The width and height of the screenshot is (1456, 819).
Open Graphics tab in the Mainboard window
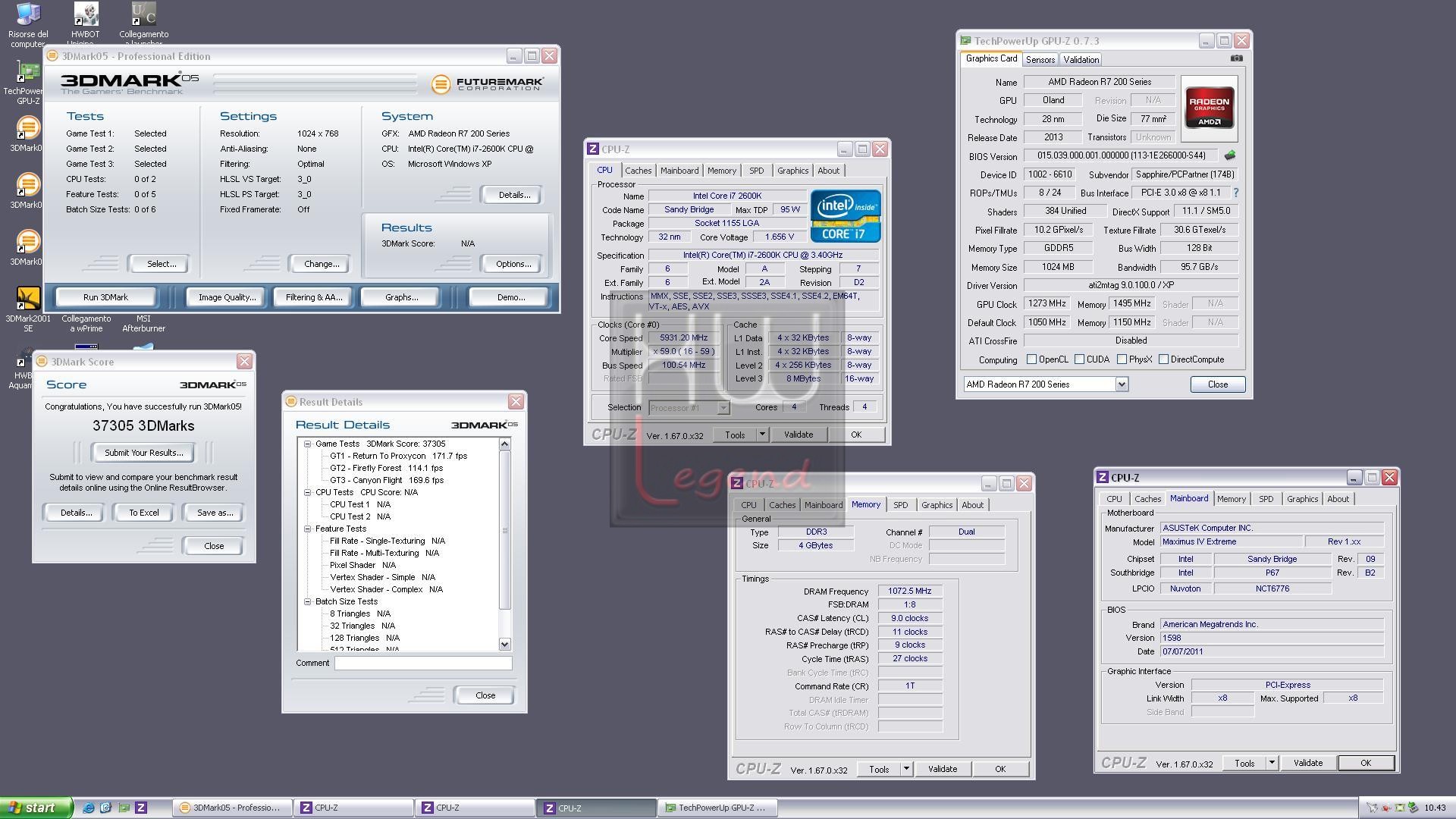tap(1302, 499)
